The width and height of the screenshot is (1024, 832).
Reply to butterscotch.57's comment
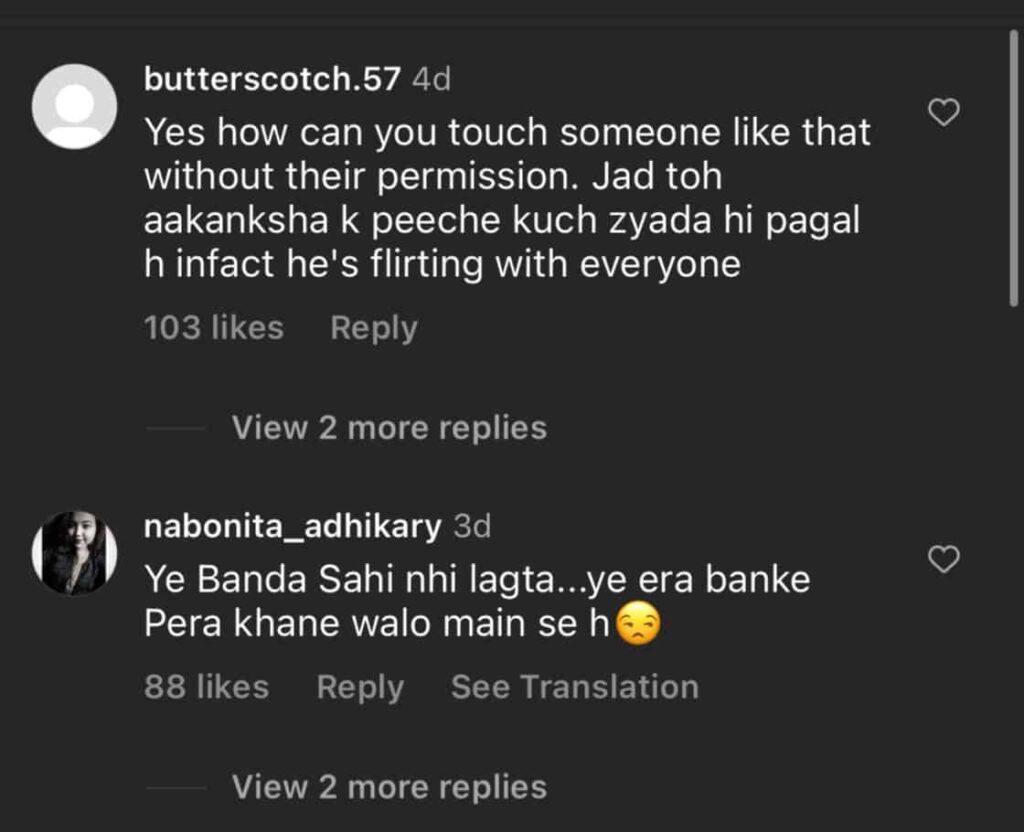point(374,328)
